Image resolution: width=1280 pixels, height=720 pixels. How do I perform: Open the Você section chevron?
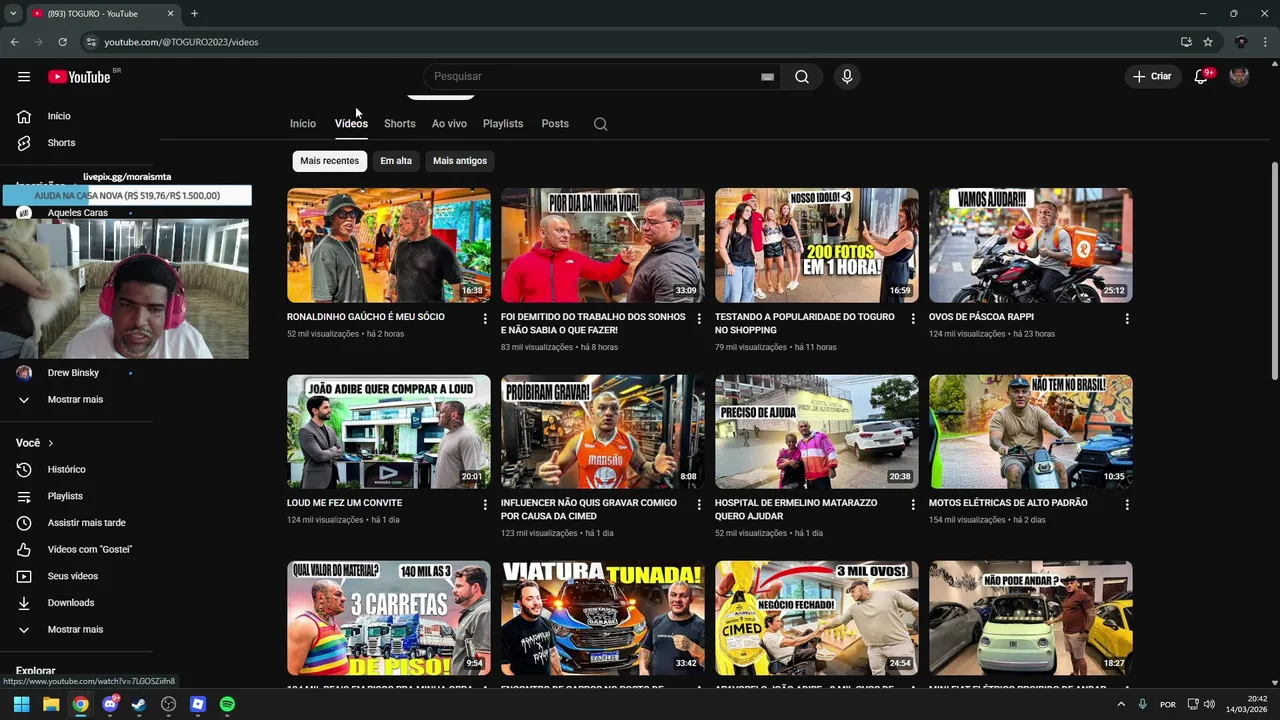(x=51, y=443)
